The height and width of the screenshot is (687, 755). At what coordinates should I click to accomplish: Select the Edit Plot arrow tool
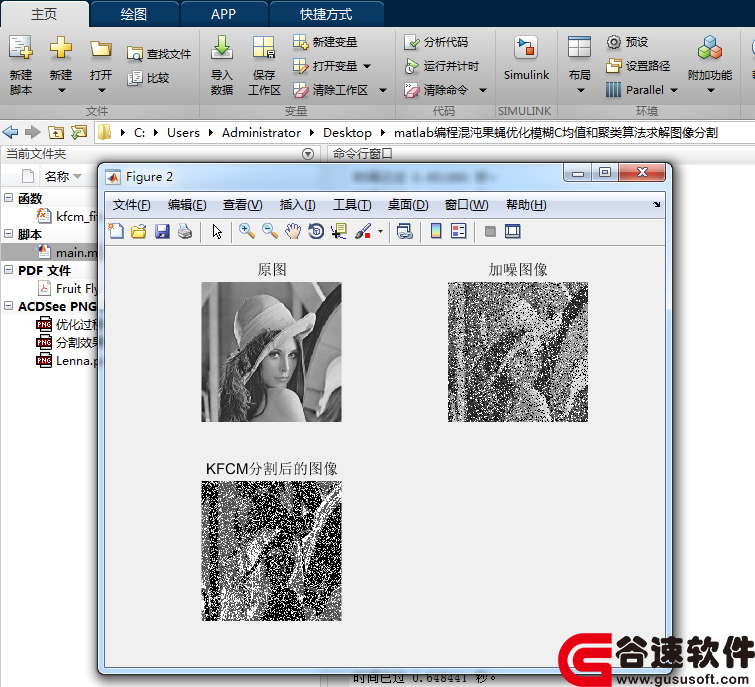[217, 232]
